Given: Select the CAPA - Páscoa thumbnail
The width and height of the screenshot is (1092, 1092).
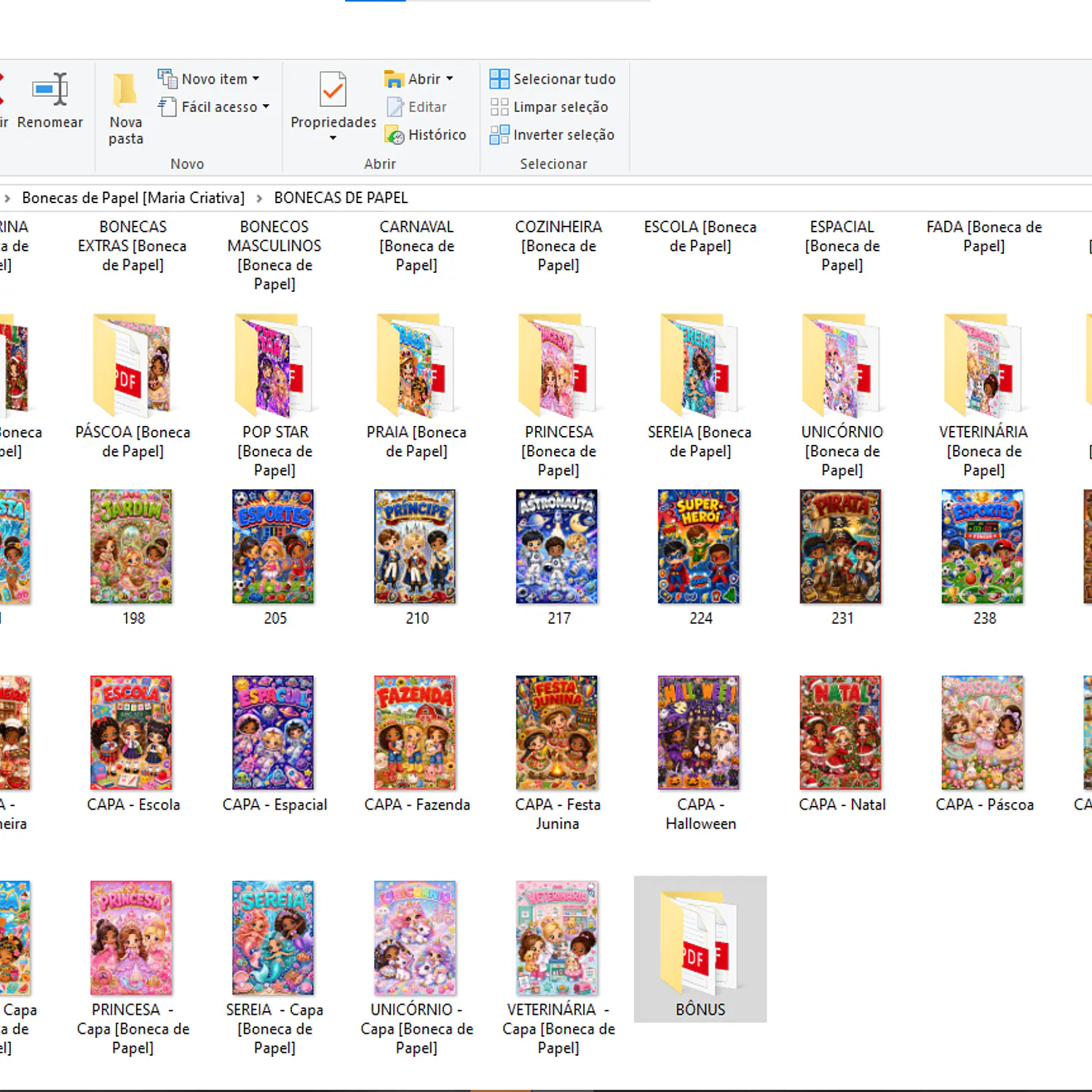Looking at the screenshot, I should 984,733.
